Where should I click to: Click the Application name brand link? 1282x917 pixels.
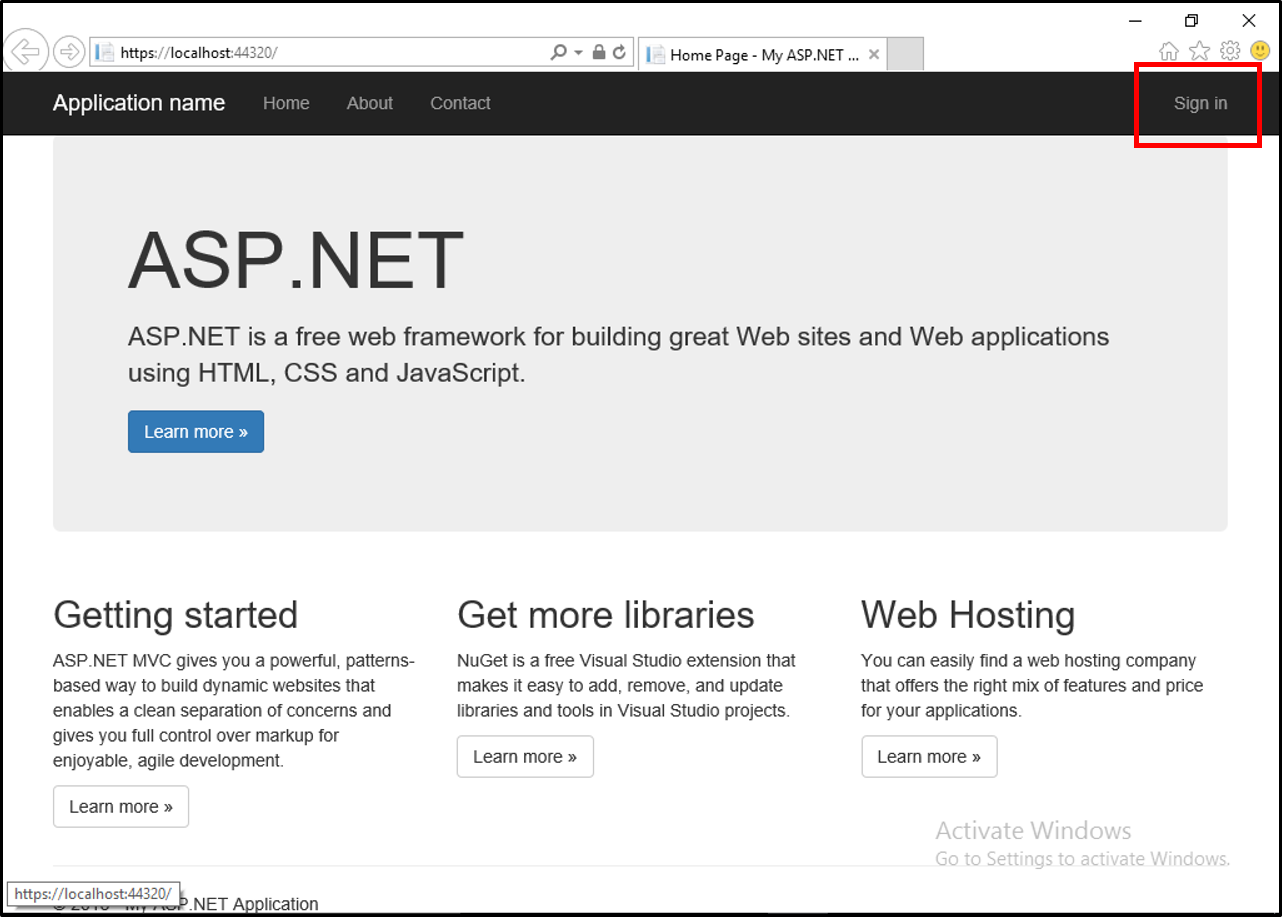tap(139, 103)
